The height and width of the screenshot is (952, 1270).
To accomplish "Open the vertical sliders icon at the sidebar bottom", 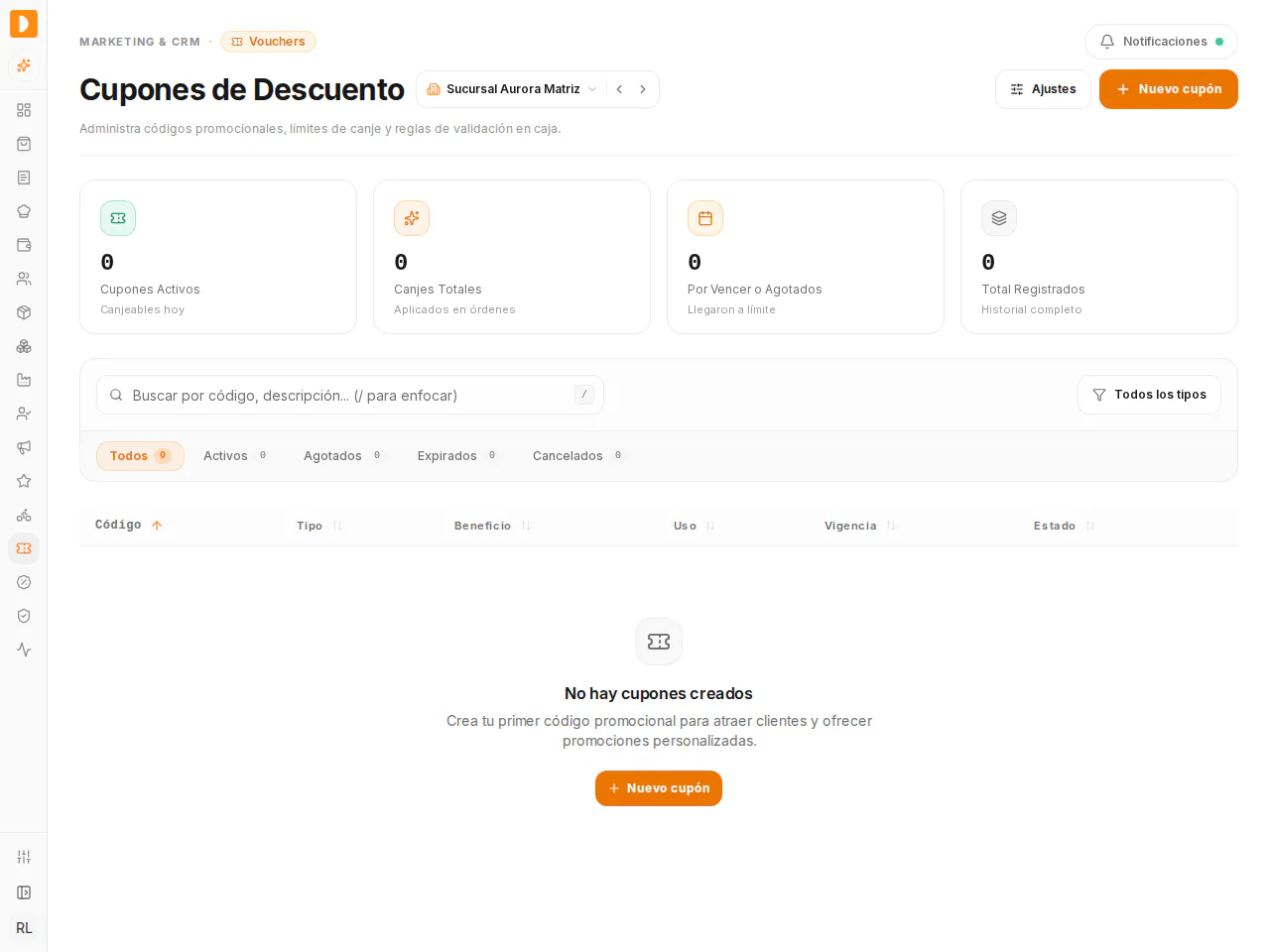I will pyautogui.click(x=24, y=857).
